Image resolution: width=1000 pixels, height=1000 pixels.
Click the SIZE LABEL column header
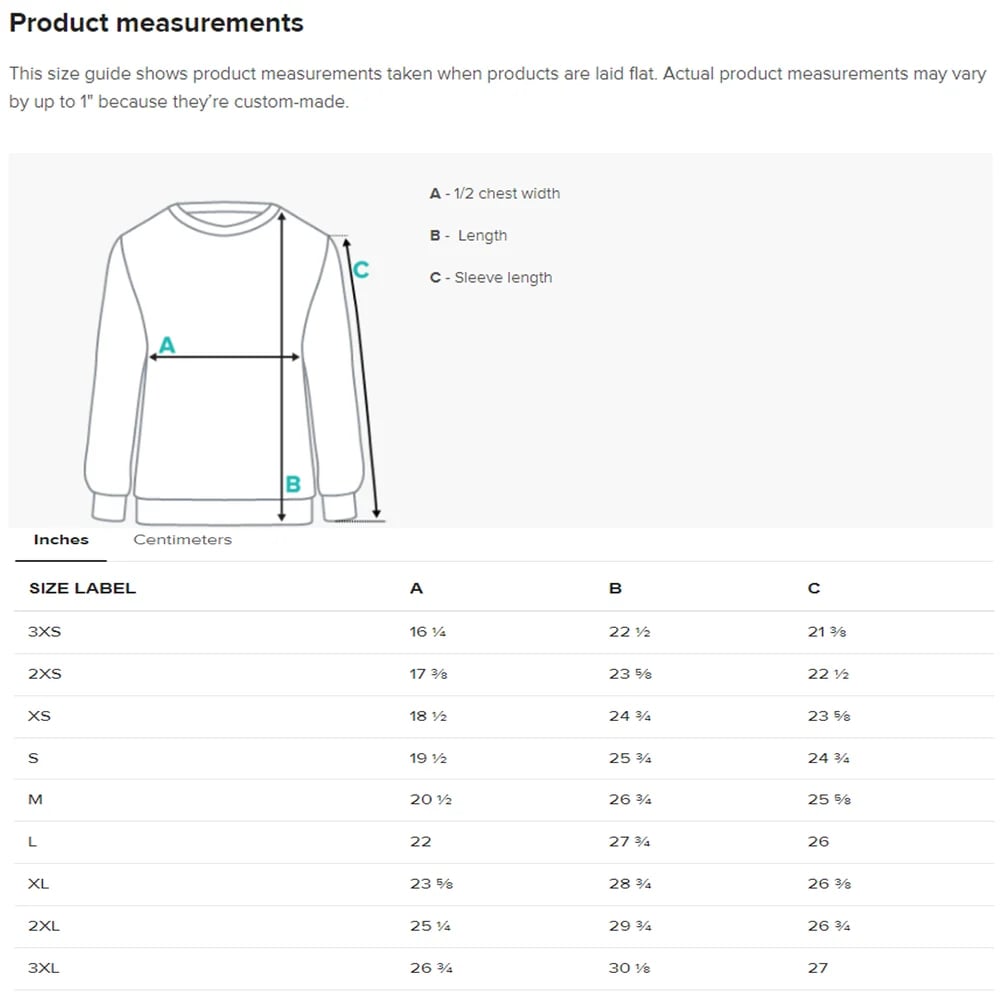click(82, 589)
